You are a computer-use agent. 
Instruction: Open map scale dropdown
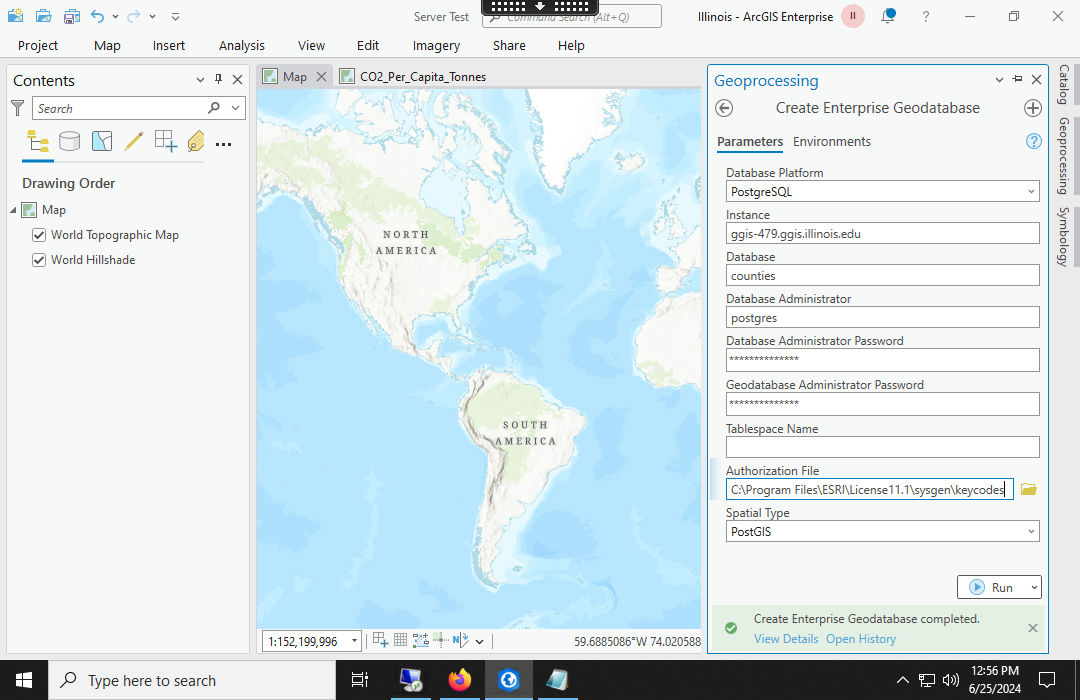(354, 641)
